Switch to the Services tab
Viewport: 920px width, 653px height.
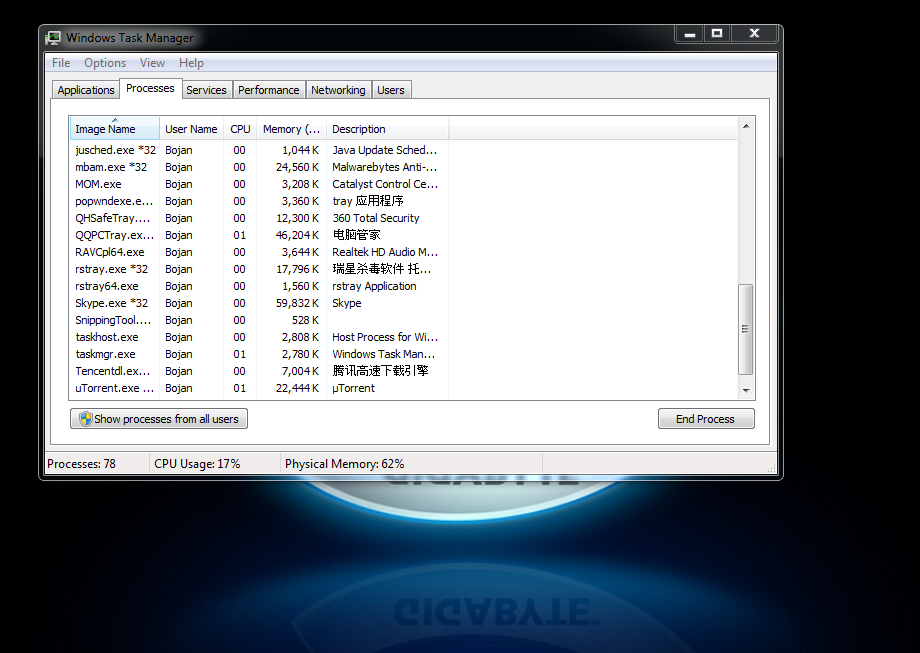pyautogui.click(x=207, y=90)
